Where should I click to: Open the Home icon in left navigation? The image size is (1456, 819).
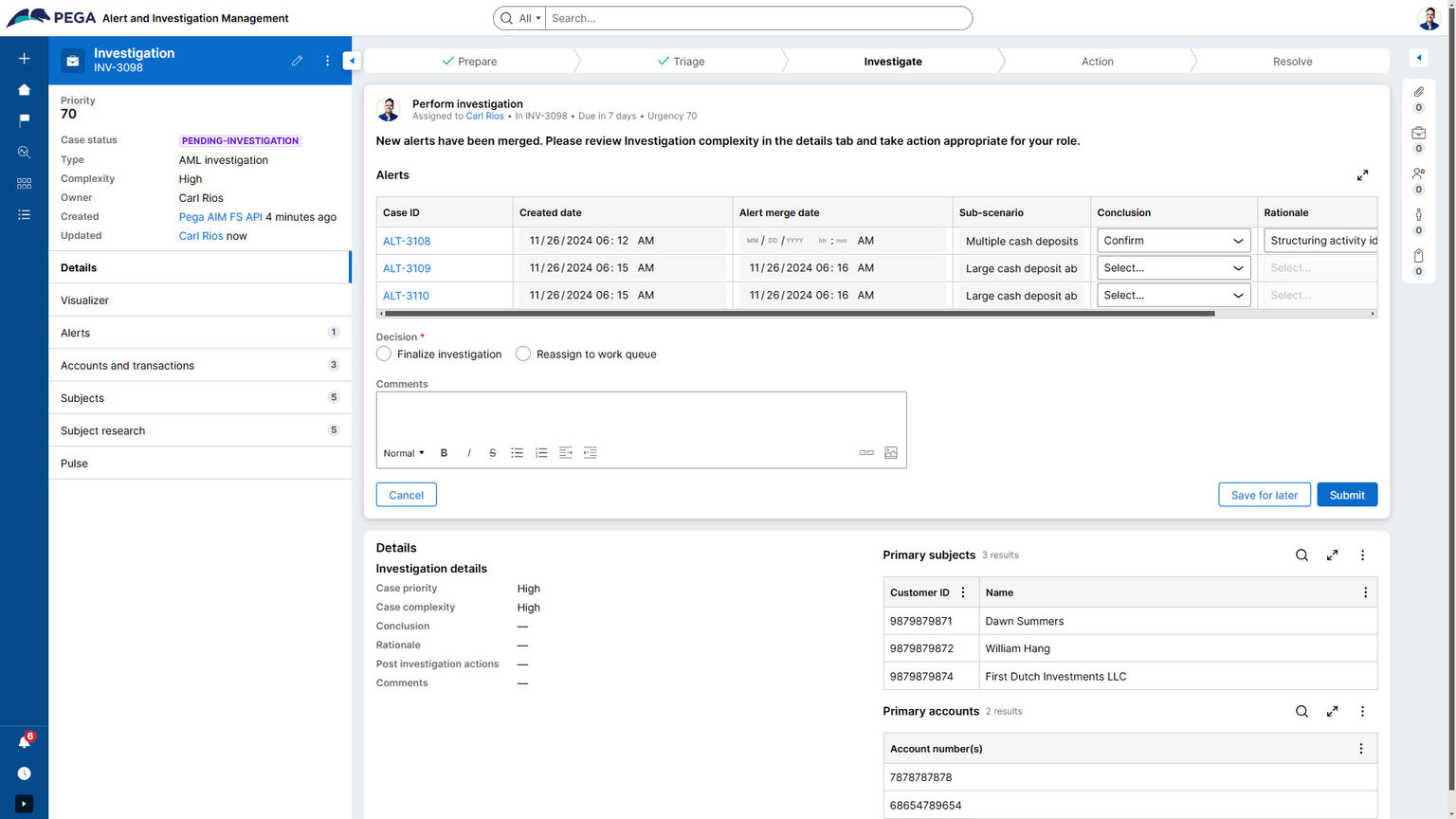click(24, 89)
